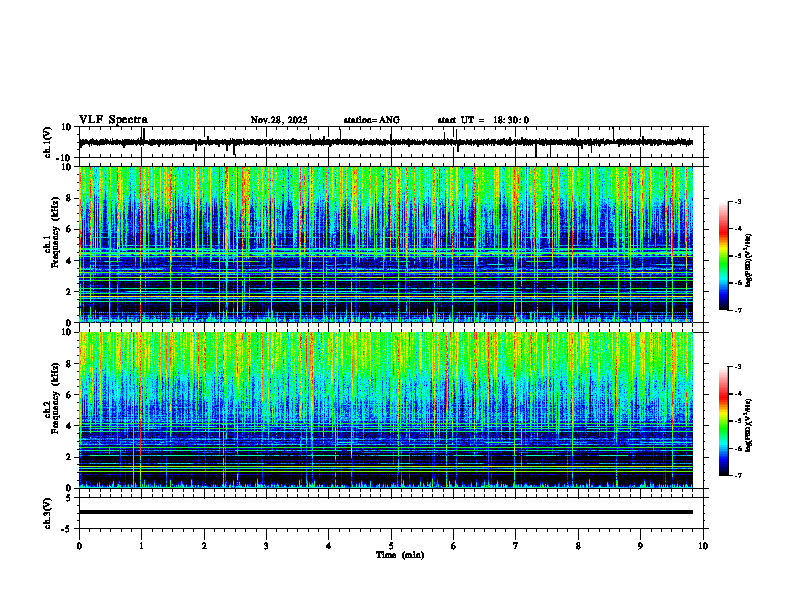The height and width of the screenshot is (612, 792).
Task: Click the "5" tick on the time axis
Action: pyautogui.click(x=391, y=546)
